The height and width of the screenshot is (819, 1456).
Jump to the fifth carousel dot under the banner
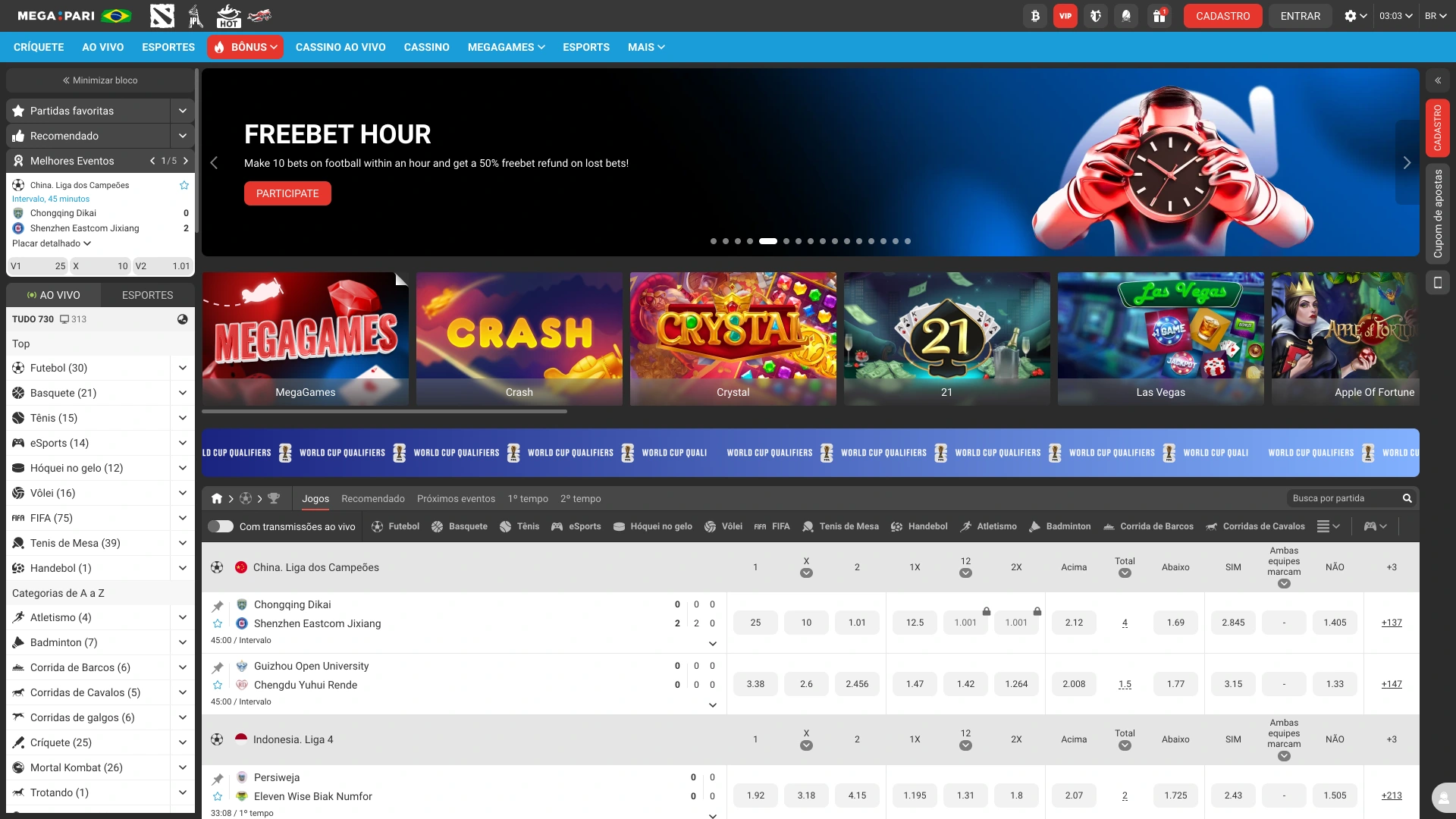click(x=768, y=241)
